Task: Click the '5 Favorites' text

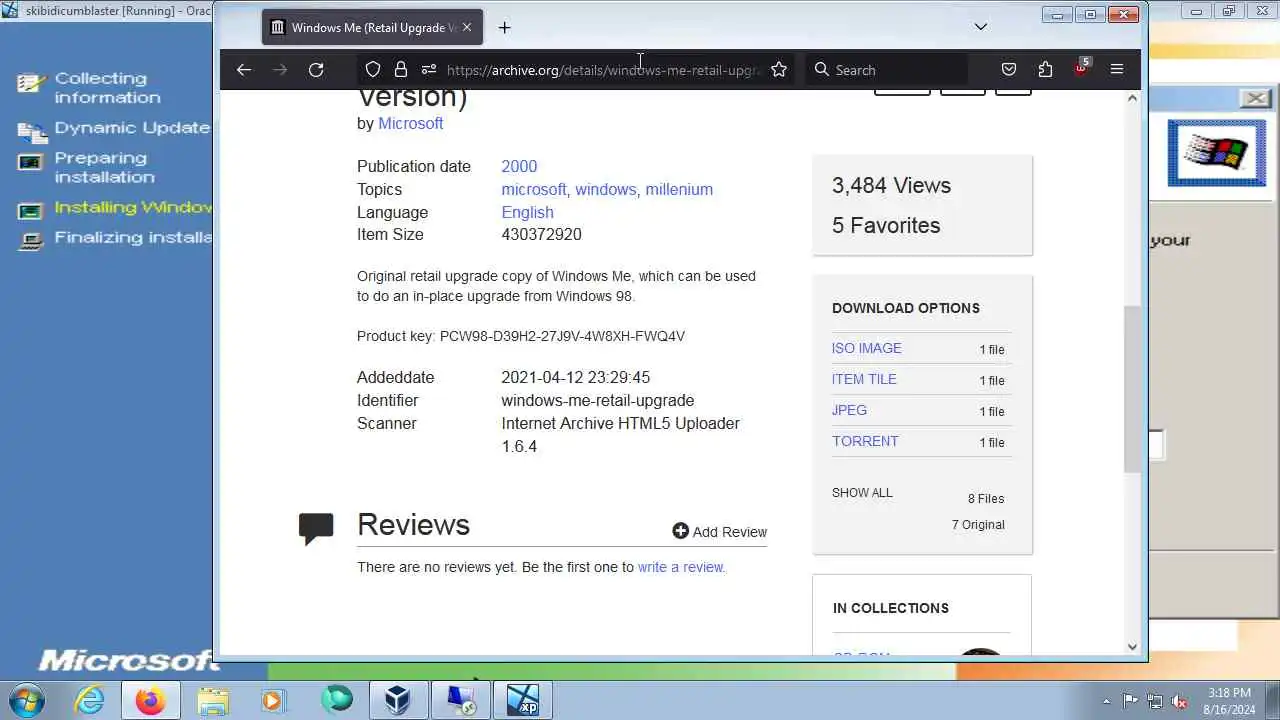Action: pyautogui.click(x=886, y=225)
